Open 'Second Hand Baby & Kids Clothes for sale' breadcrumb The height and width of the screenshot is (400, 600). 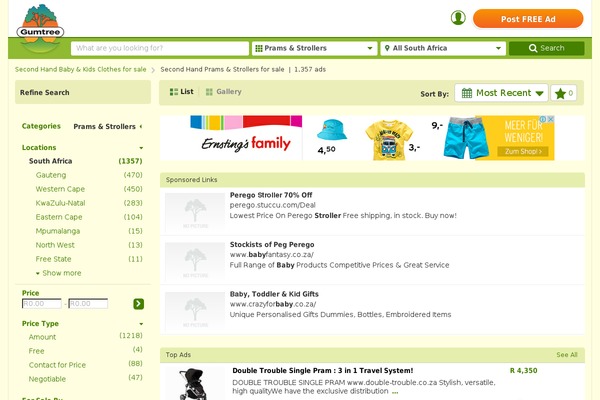80,69
